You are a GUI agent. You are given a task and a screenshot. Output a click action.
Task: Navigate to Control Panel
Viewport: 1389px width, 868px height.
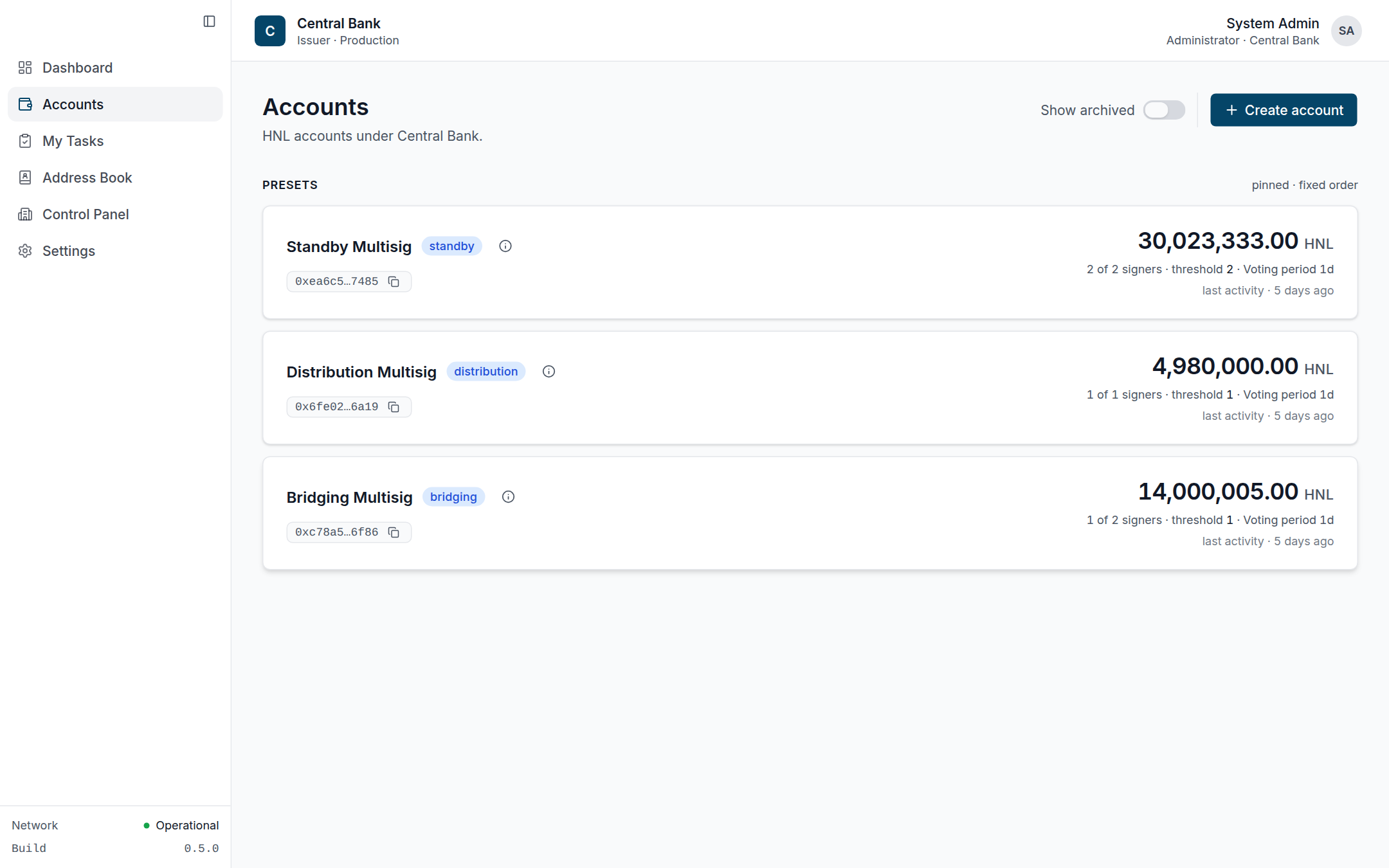[x=115, y=214]
